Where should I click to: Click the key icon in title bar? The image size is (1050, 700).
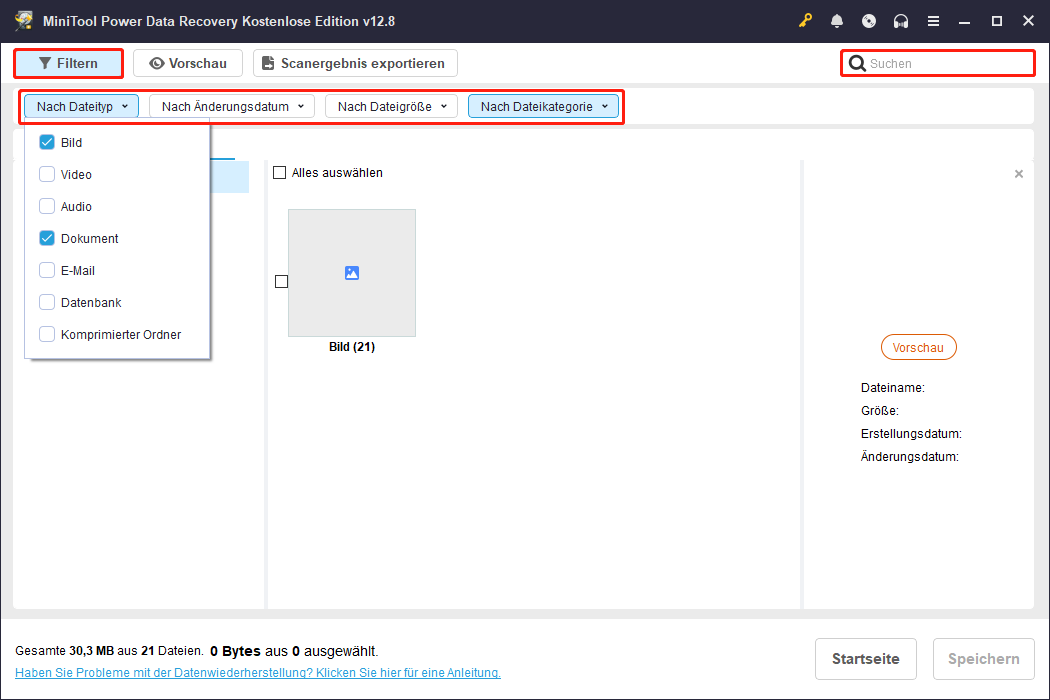pyautogui.click(x=806, y=21)
